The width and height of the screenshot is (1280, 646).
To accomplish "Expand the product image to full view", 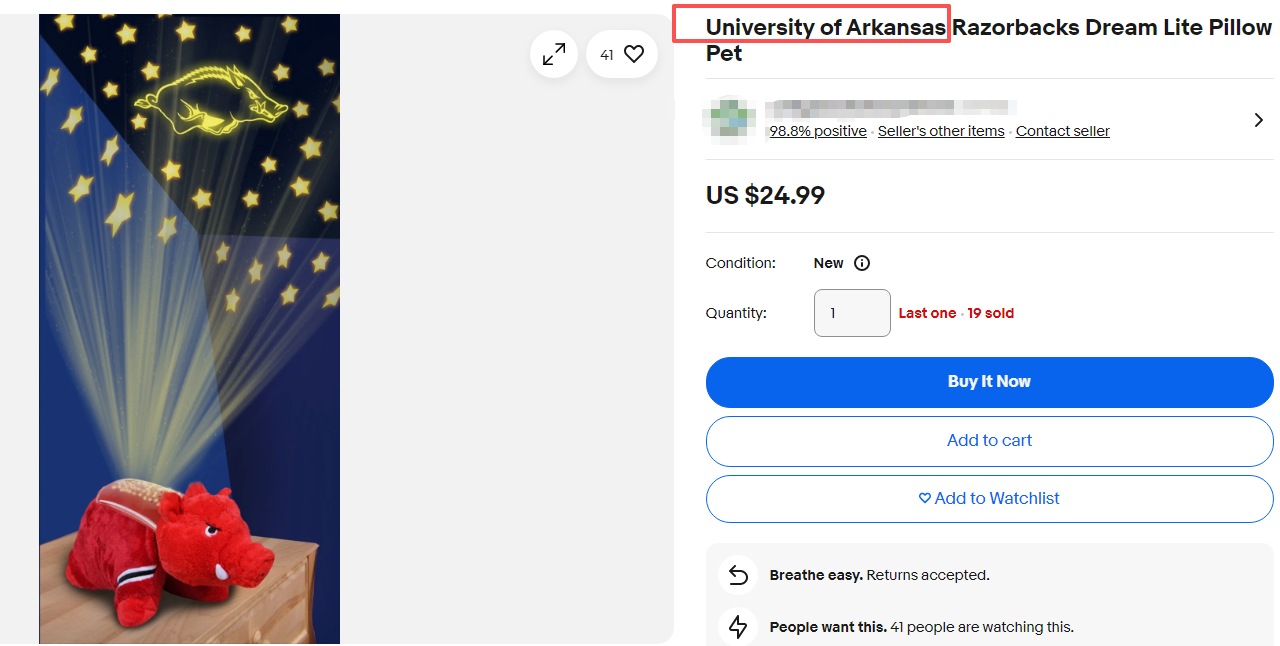I will [x=554, y=55].
